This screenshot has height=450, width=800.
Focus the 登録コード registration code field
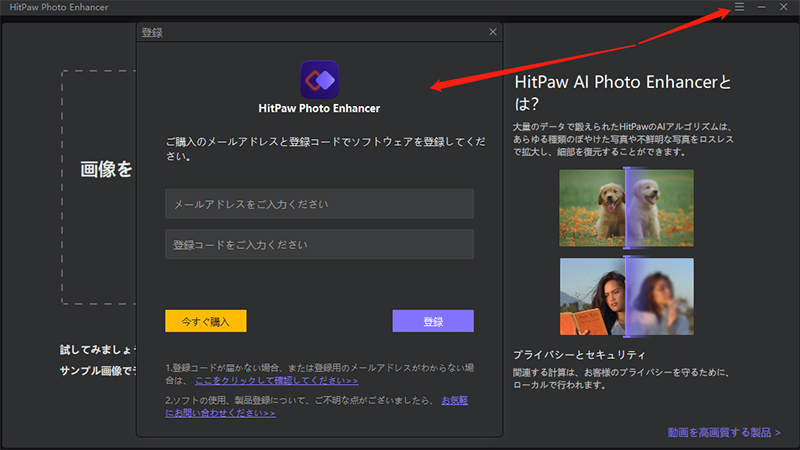pyautogui.click(x=319, y=244)
